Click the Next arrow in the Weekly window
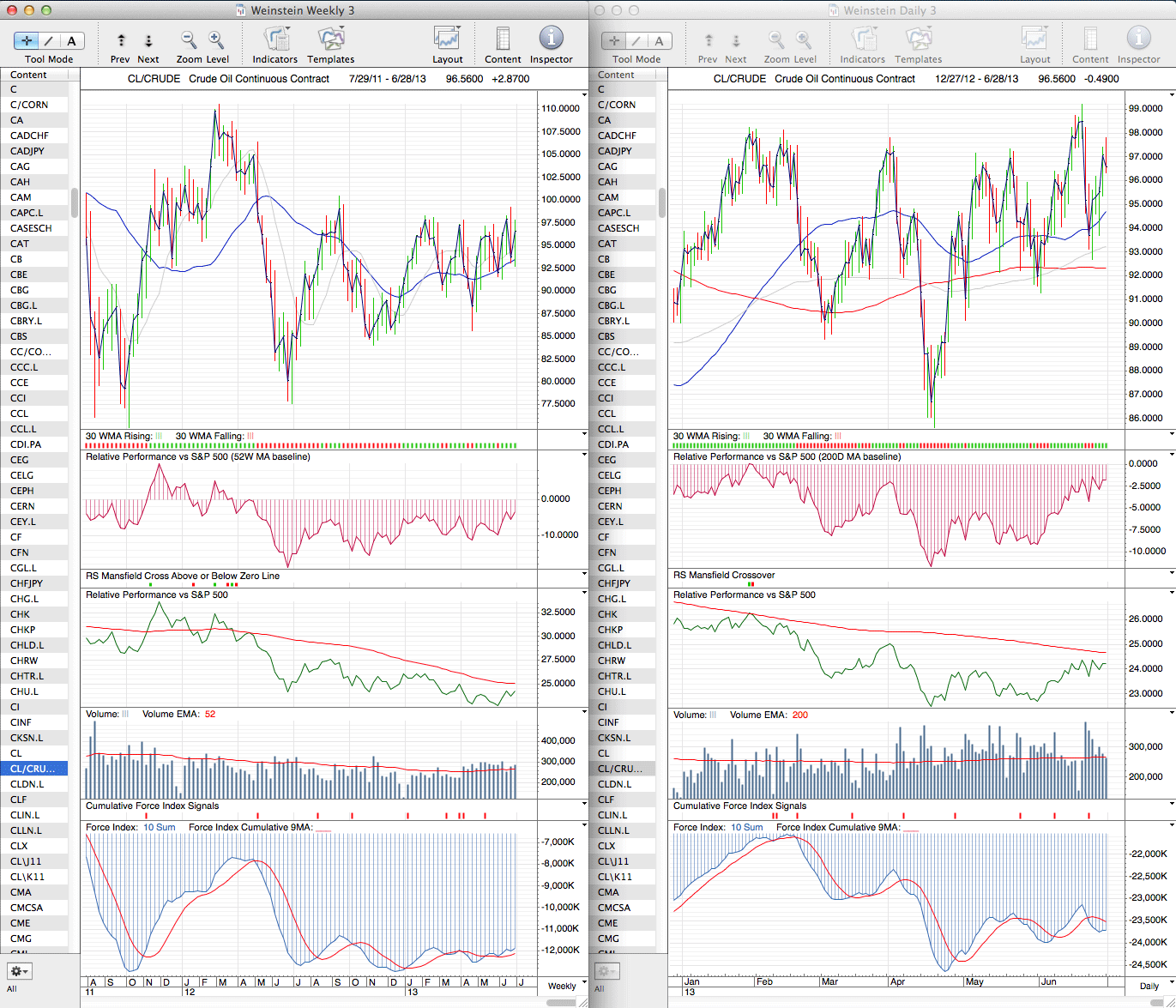 pyautogui.click(x=148, y=40)
